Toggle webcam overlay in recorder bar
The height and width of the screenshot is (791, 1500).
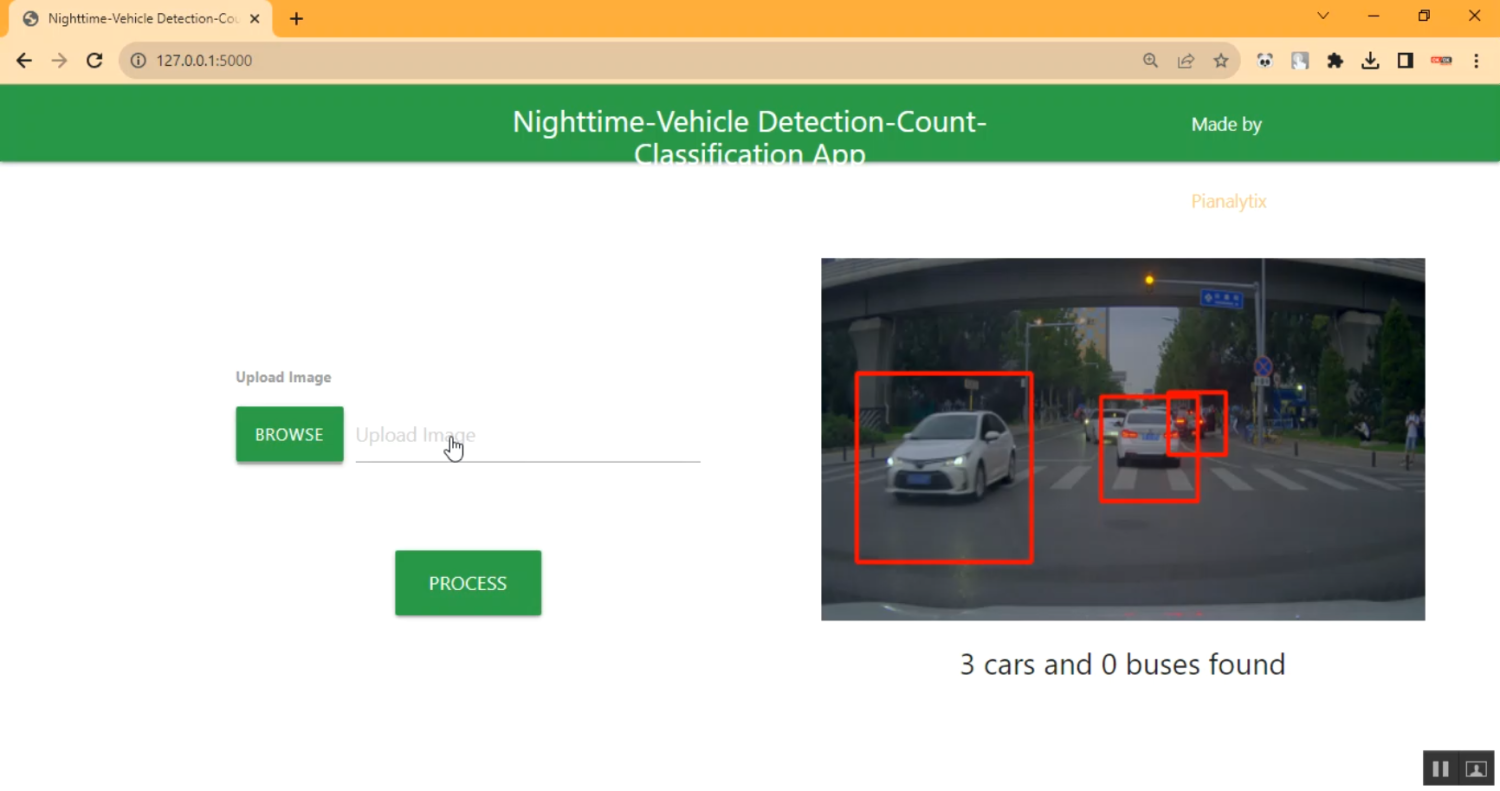(1476, 768)
